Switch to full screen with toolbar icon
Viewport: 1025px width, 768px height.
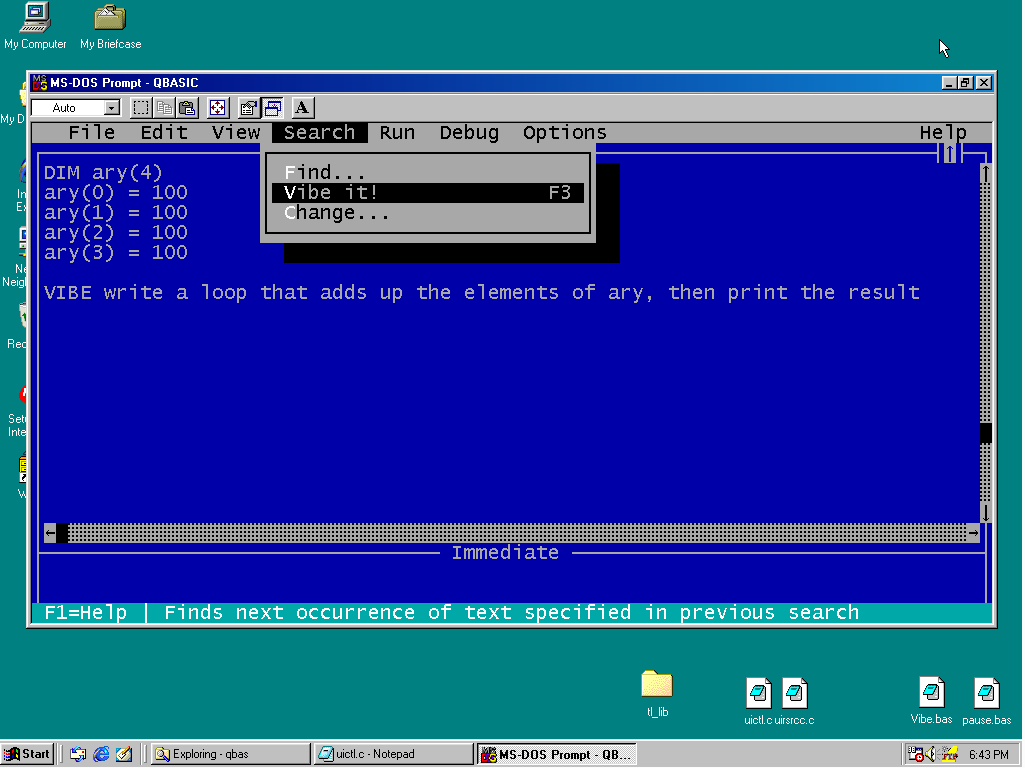click(218, 108)
